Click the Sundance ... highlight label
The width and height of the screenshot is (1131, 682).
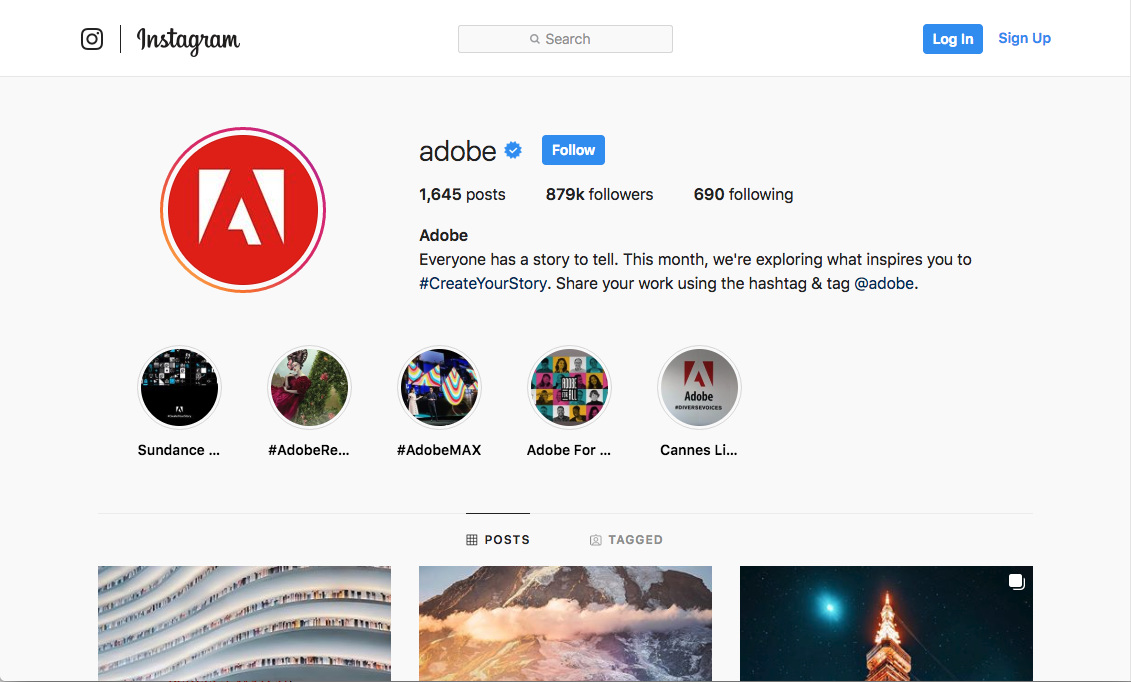[179, 450]
